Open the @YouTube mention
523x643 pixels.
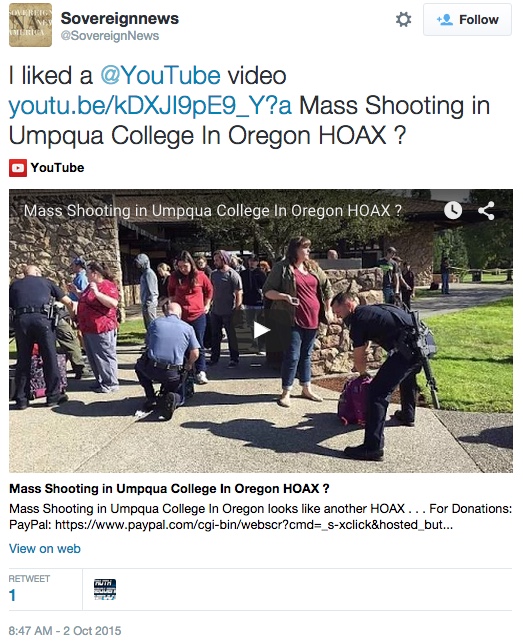coord(160,75)
